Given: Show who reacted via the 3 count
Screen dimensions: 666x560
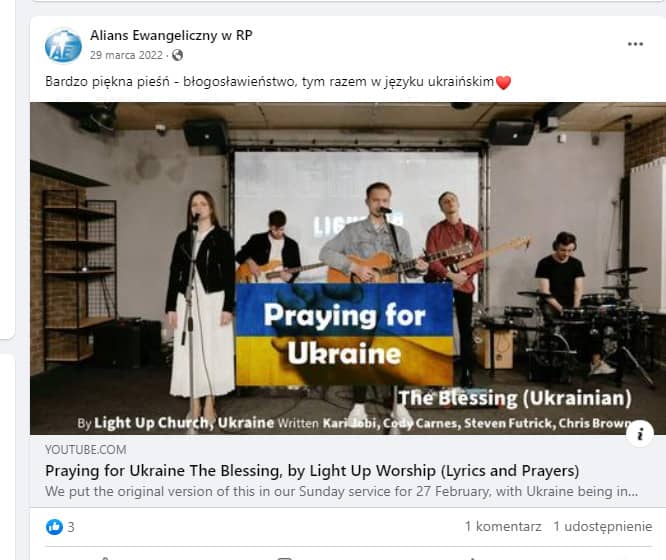Looking at the screenshot, I should (x=71, y=527).
